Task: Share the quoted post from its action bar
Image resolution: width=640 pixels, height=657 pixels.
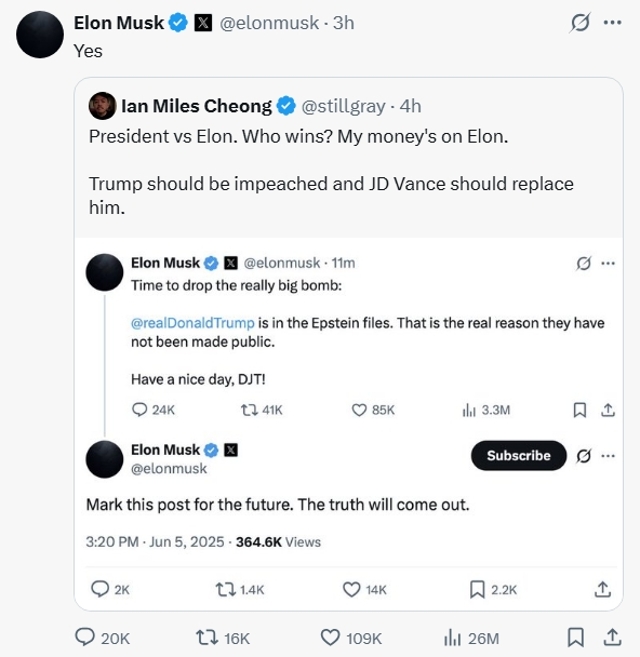Action: coord(602,589)
